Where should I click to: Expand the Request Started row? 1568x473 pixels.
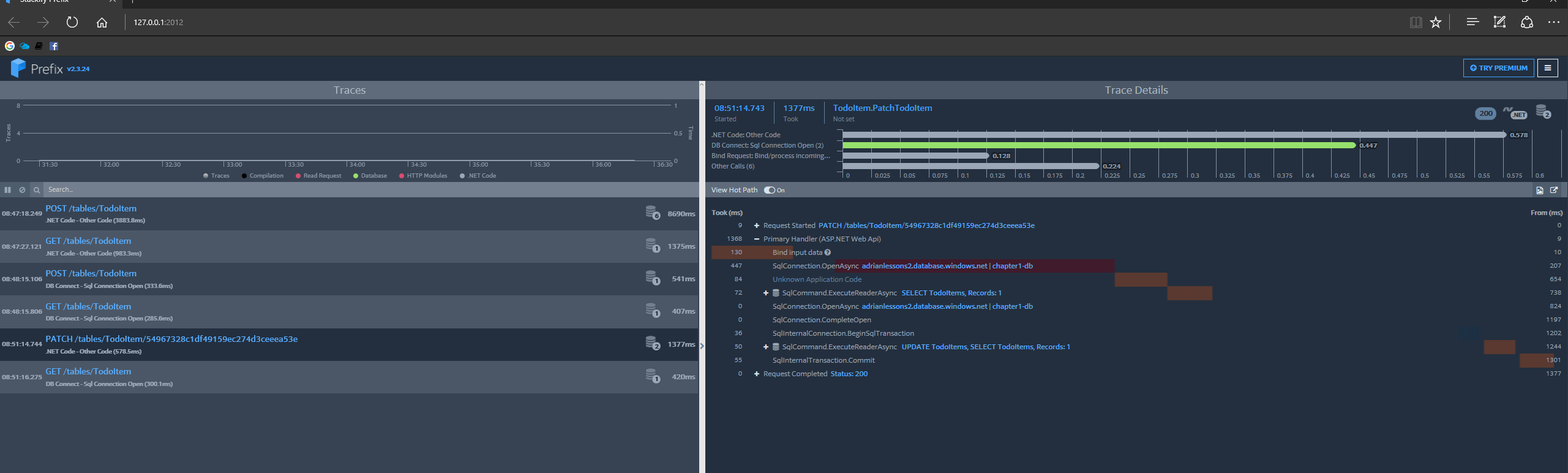757,225
